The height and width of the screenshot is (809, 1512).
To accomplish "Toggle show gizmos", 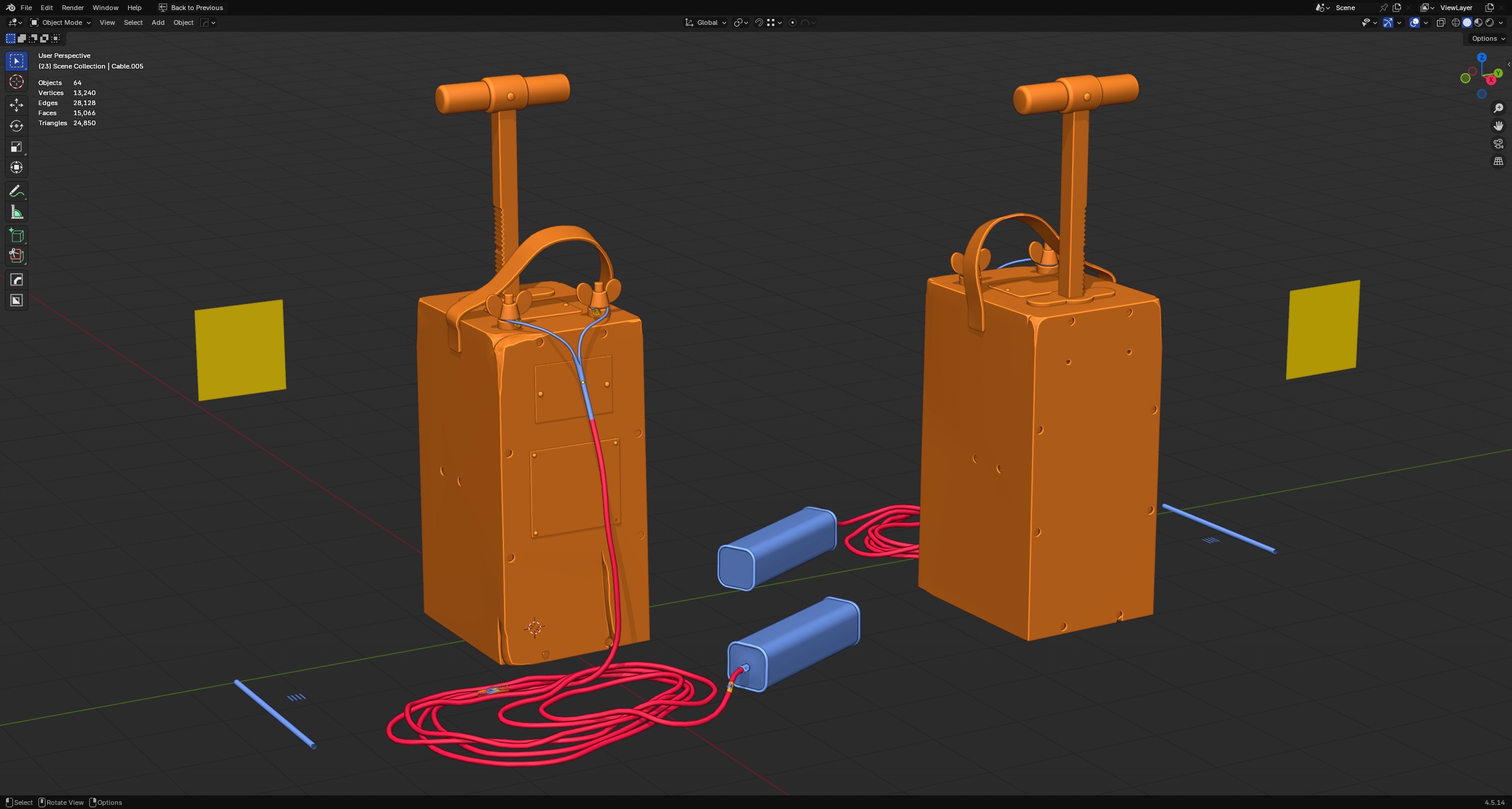I will (x=1388, y=22).
